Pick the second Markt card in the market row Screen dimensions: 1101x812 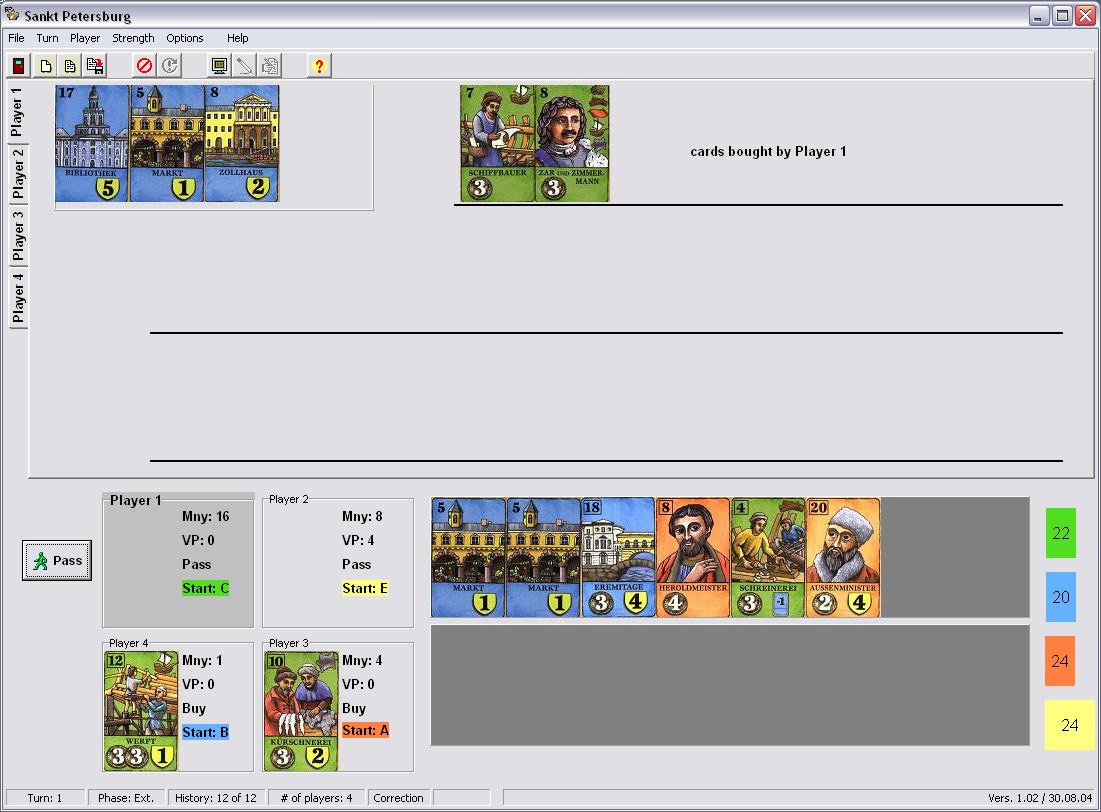543,558
